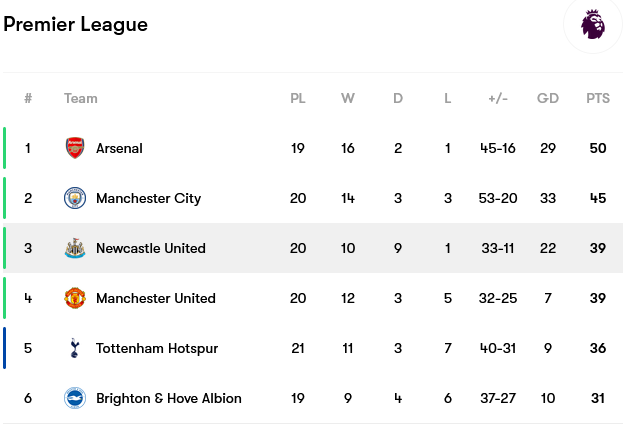Click the Newcastle United club crest

point(75,248)
